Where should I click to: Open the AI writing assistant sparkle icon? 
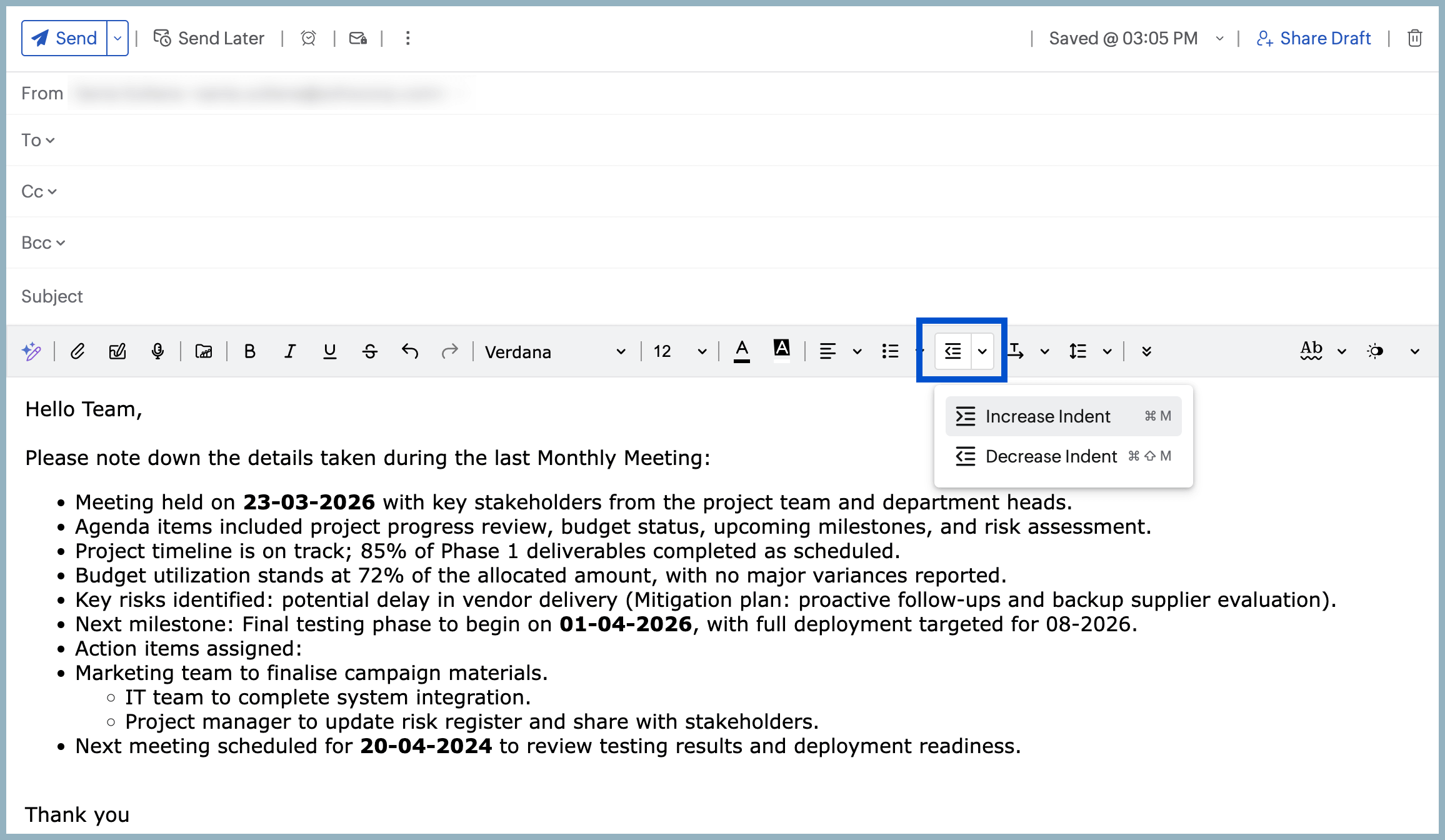coord(31,351)
